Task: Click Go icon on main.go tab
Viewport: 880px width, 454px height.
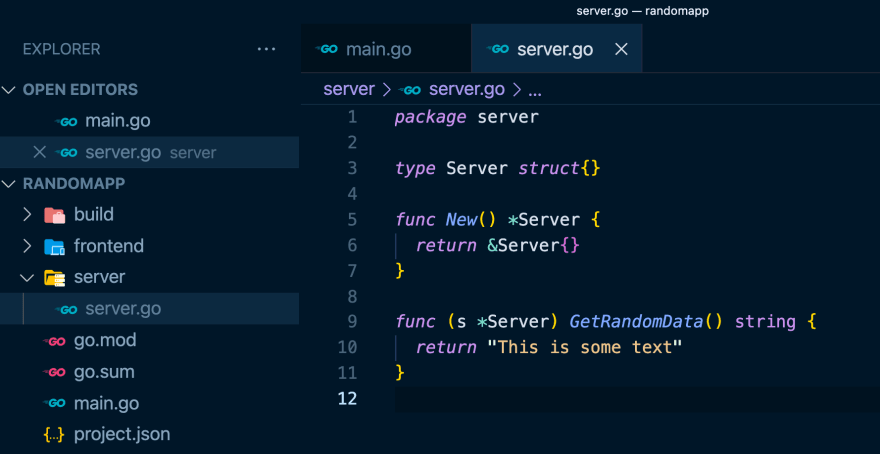Action: [x=326, y=49]
